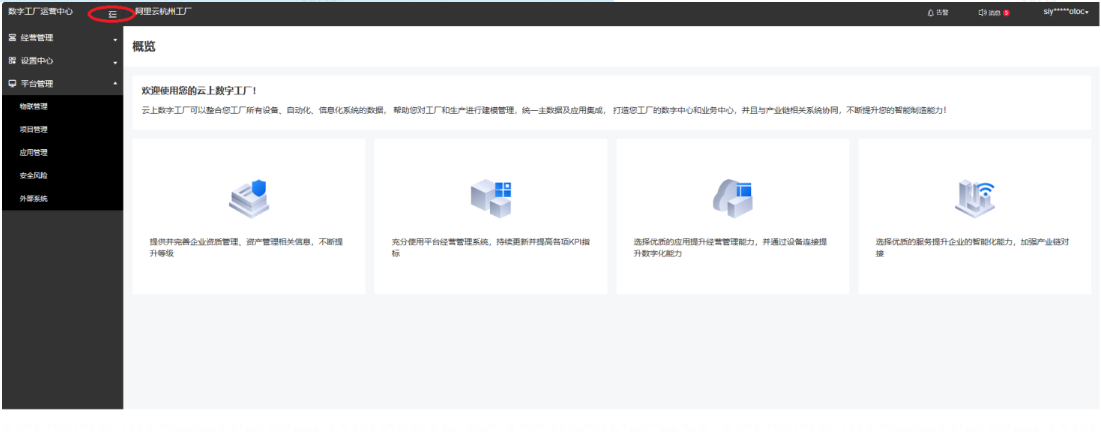Open the 消息 messages speaker icon
The image size is (1101, 432).
(x=982, y=13)
